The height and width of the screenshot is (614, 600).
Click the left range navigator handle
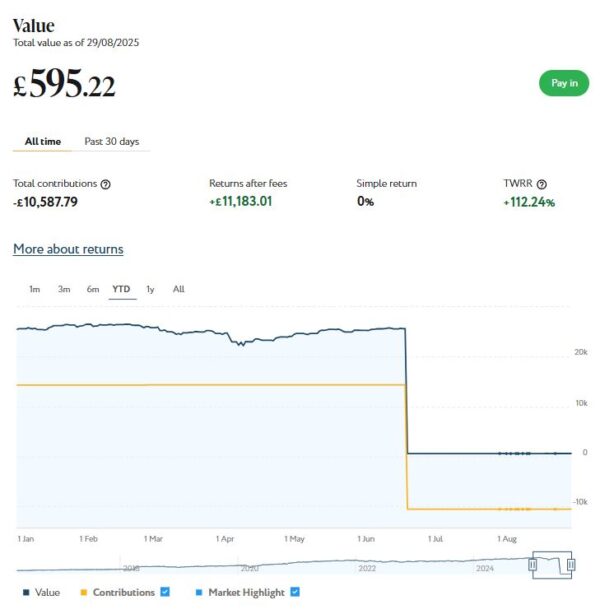[x=533, y=565]
